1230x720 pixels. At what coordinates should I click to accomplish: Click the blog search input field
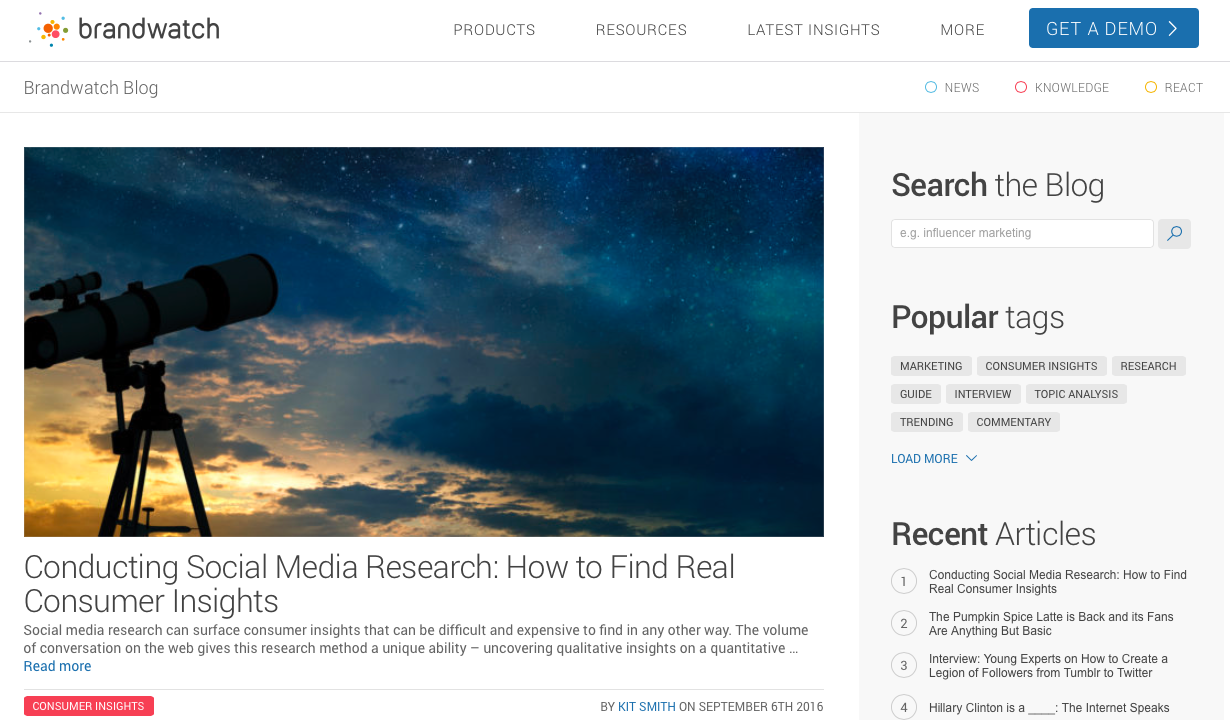click(x=1022, y=233)
